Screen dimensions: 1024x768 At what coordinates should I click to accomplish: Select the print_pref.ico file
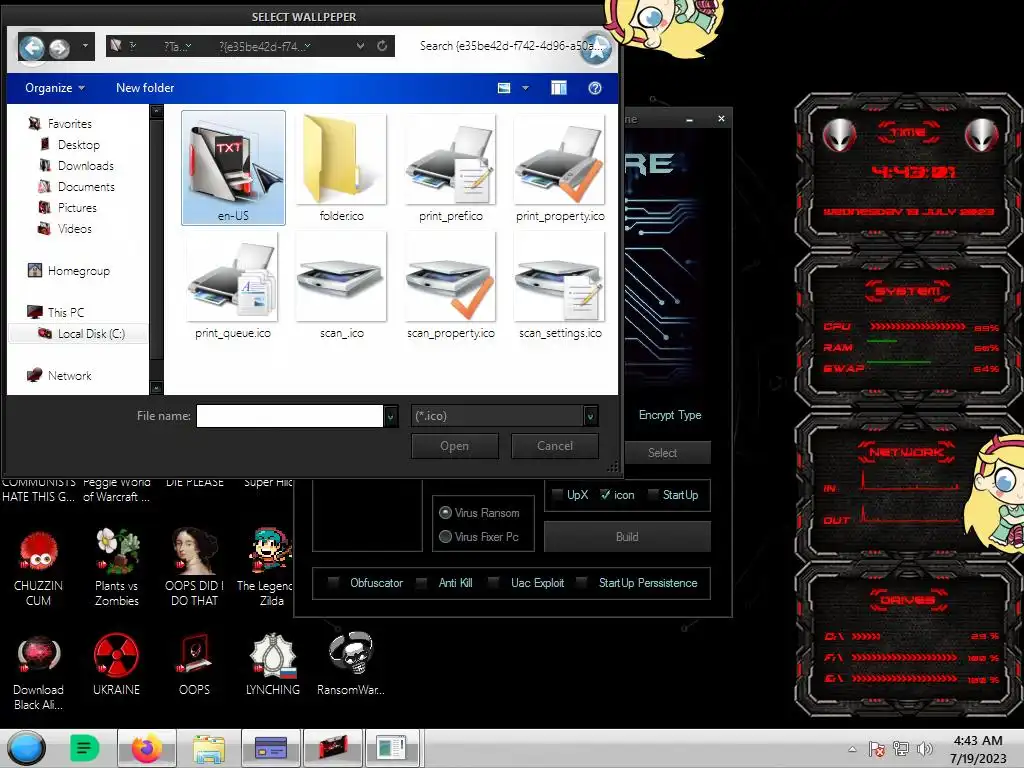pos(451,168)
